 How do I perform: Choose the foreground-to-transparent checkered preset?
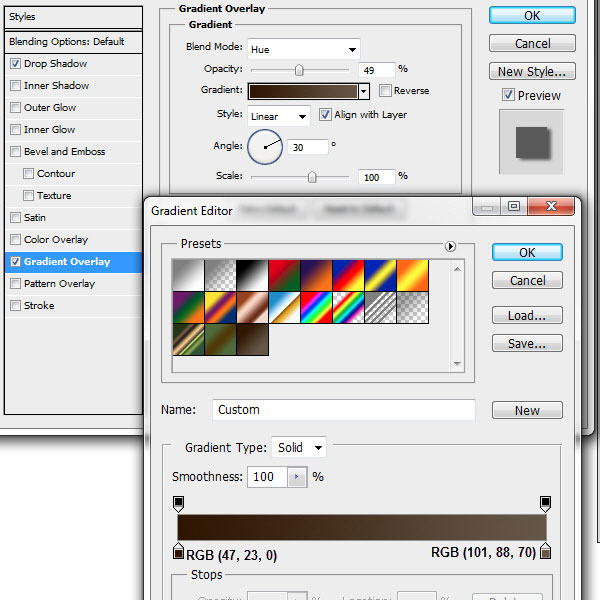(220, 275)
